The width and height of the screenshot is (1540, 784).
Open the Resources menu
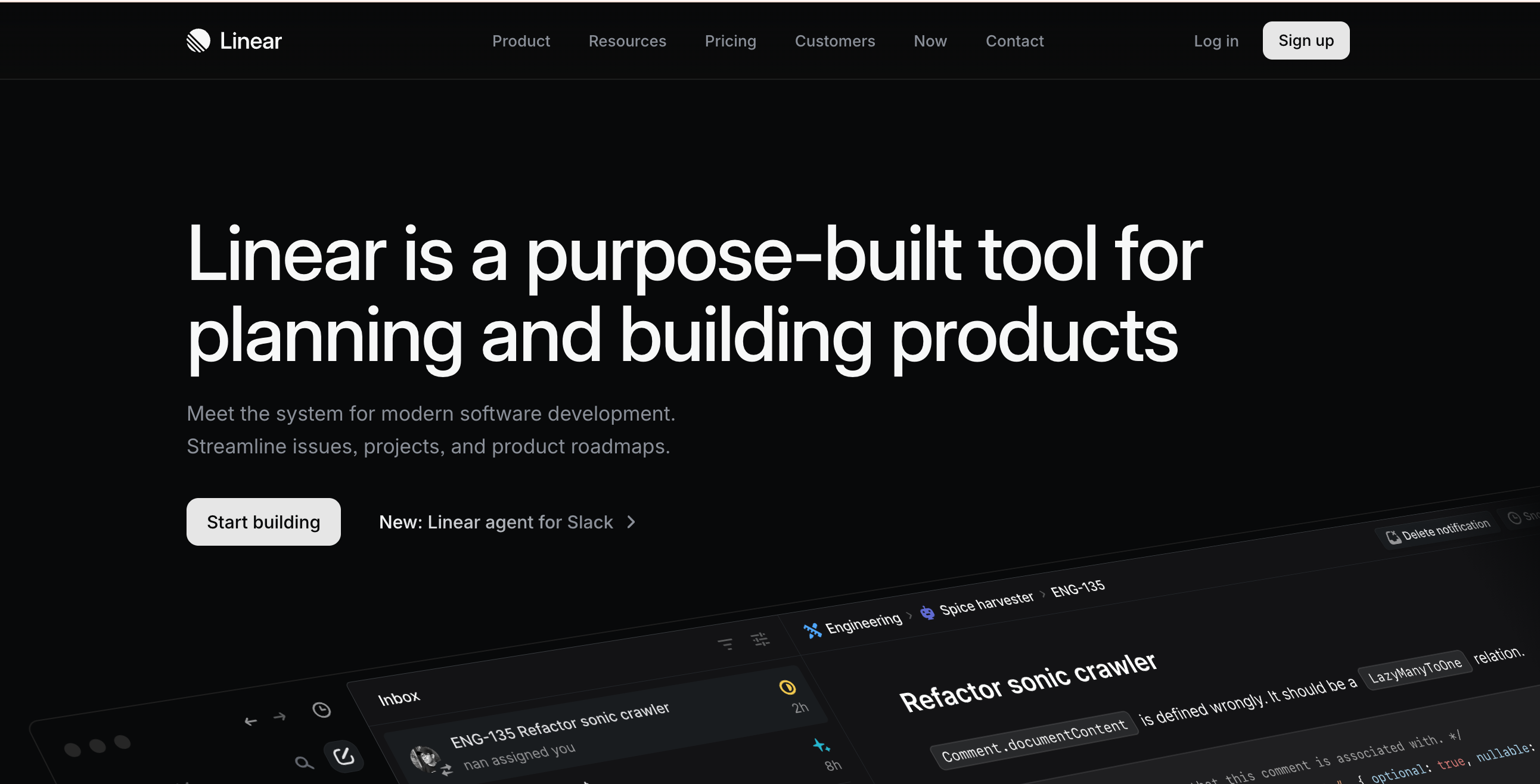pos(627,41)
